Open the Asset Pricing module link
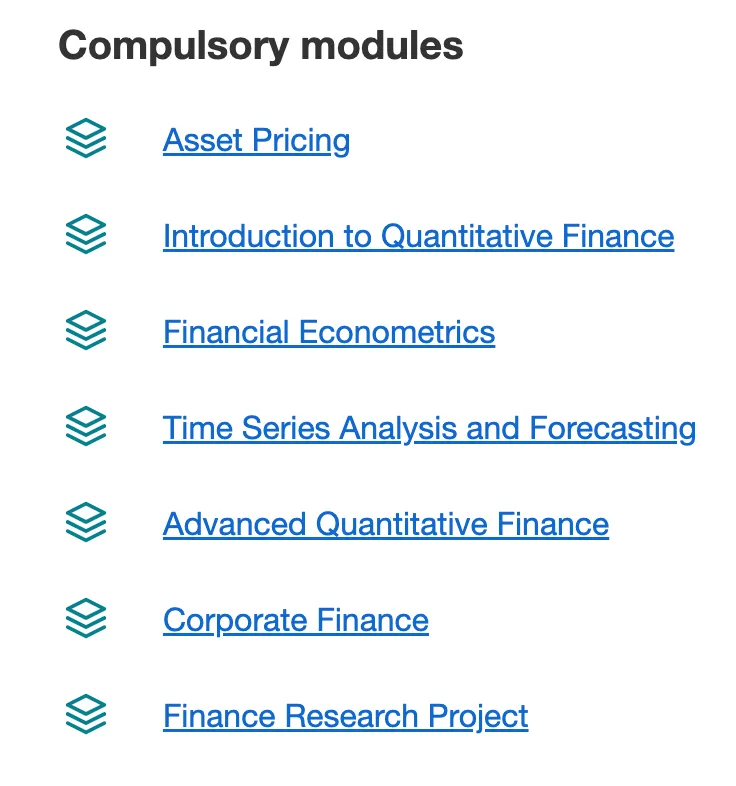Image resolution: width=736 pixels, height=786 pixels. [x=256, y=140]
